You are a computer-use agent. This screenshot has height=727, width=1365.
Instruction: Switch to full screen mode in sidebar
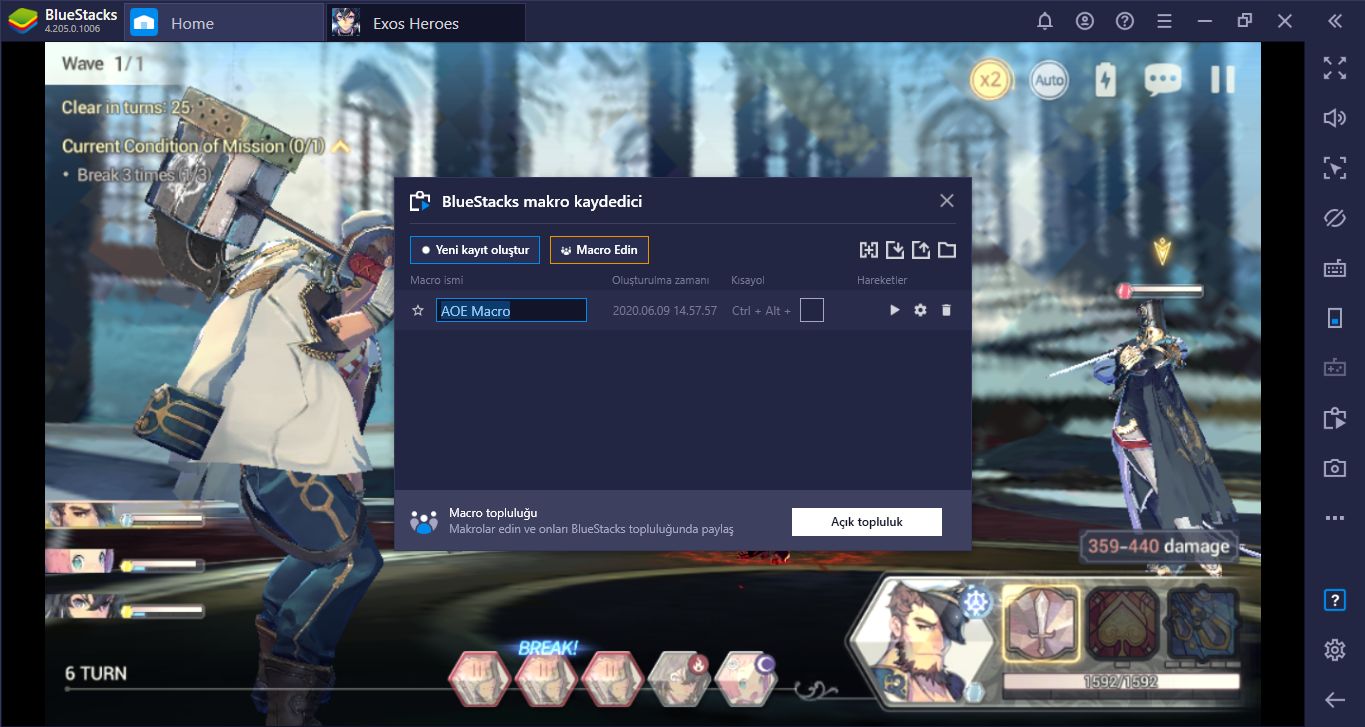pos(1335,68)
